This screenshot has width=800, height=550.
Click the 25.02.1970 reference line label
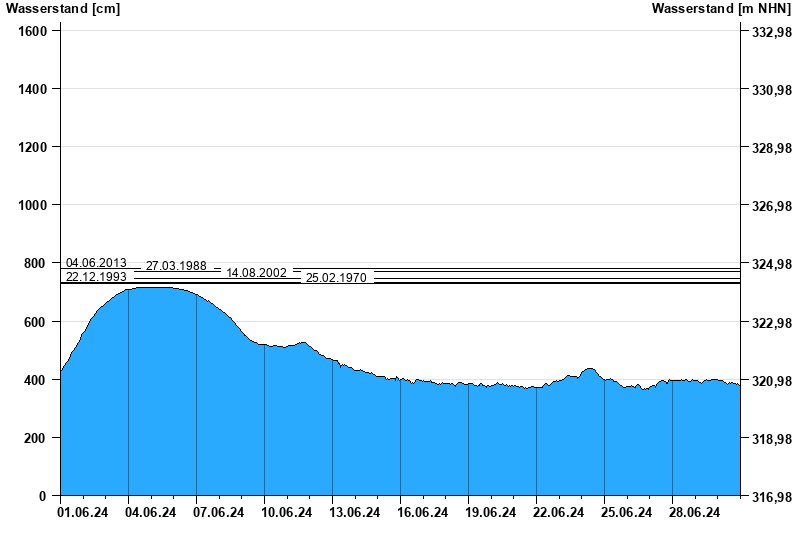point(336,278)
